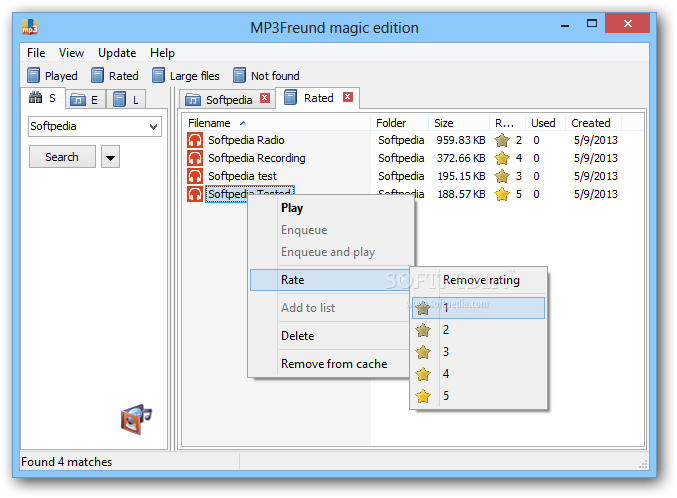This screenshot has height=498, width=677.
Task: Click the Created date of Softpedia Radio
Action: pos(595,140)
